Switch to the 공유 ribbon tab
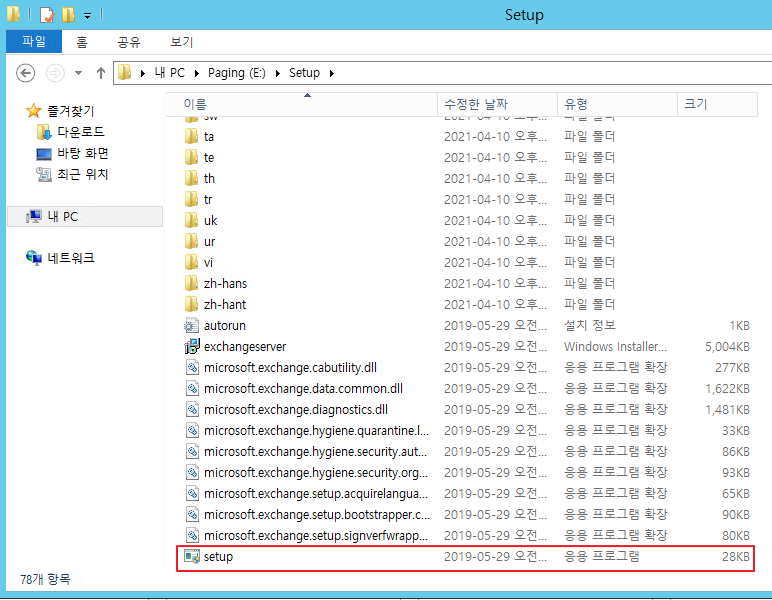This screenshot has height=600, width=772. pos(129,42)
